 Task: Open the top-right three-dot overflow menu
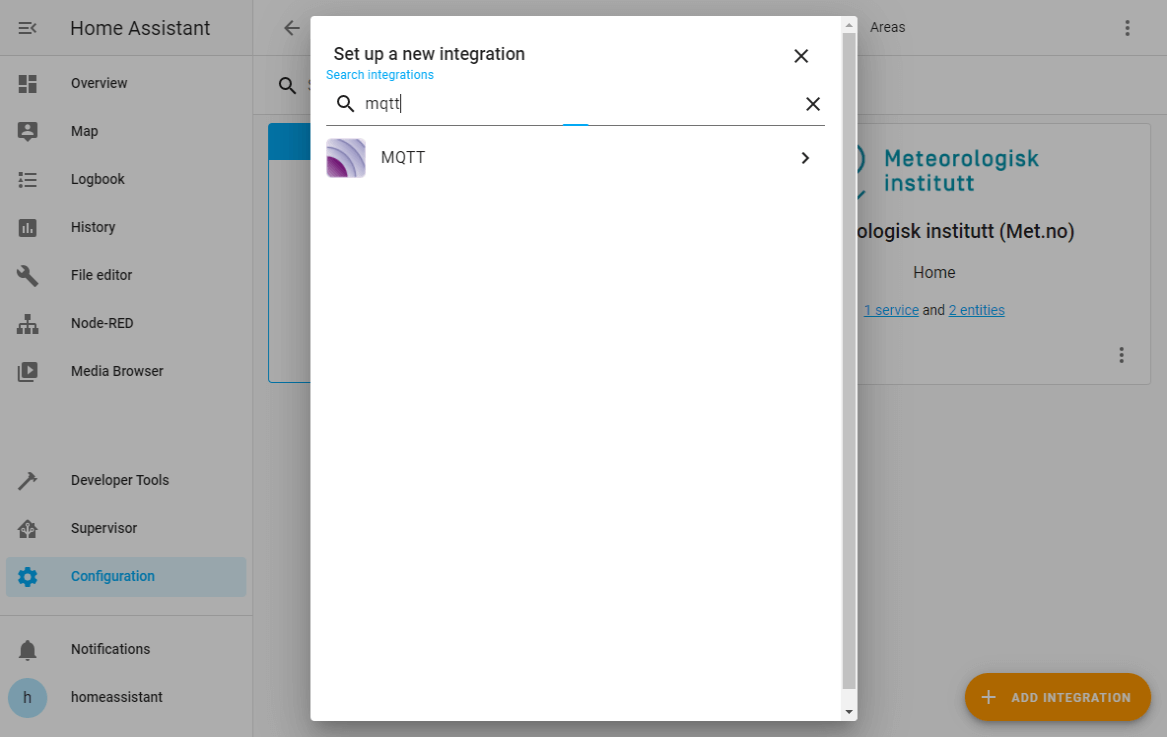point(1127,28)
